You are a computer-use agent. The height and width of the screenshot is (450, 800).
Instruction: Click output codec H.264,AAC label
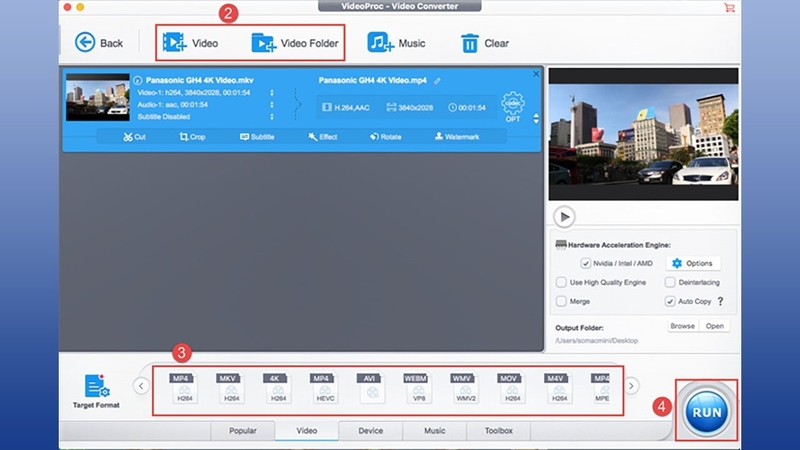point(346,108)
